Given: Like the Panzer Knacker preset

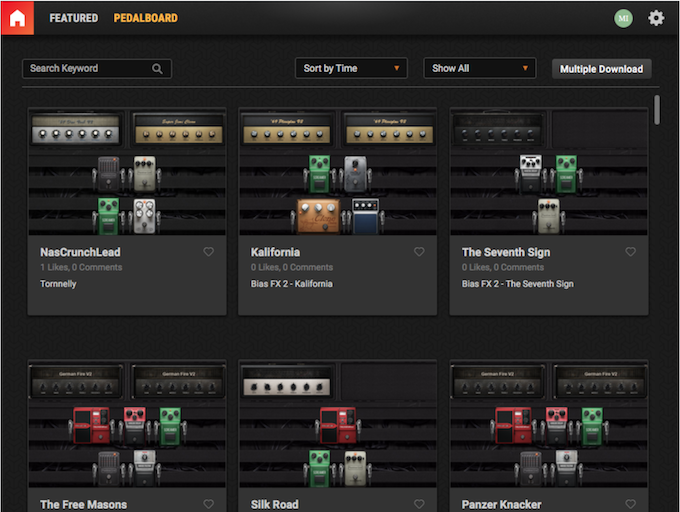Looking at the screenshot, I should (x=631, y=504).
